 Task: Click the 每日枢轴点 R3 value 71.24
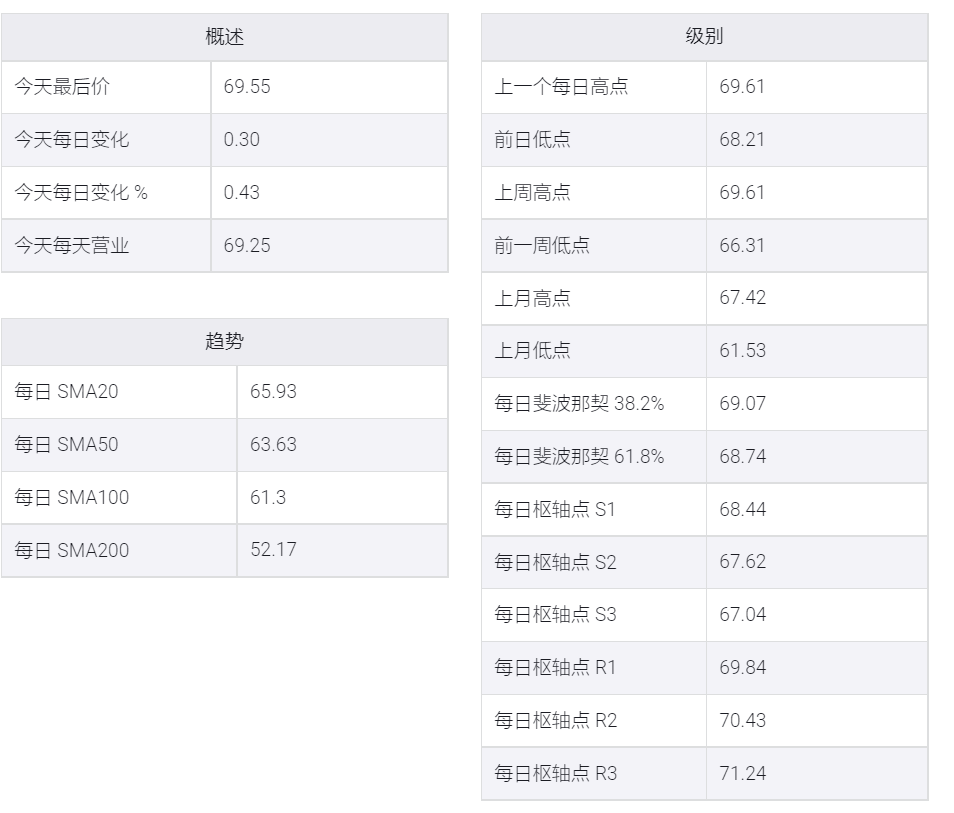point(742,773)
